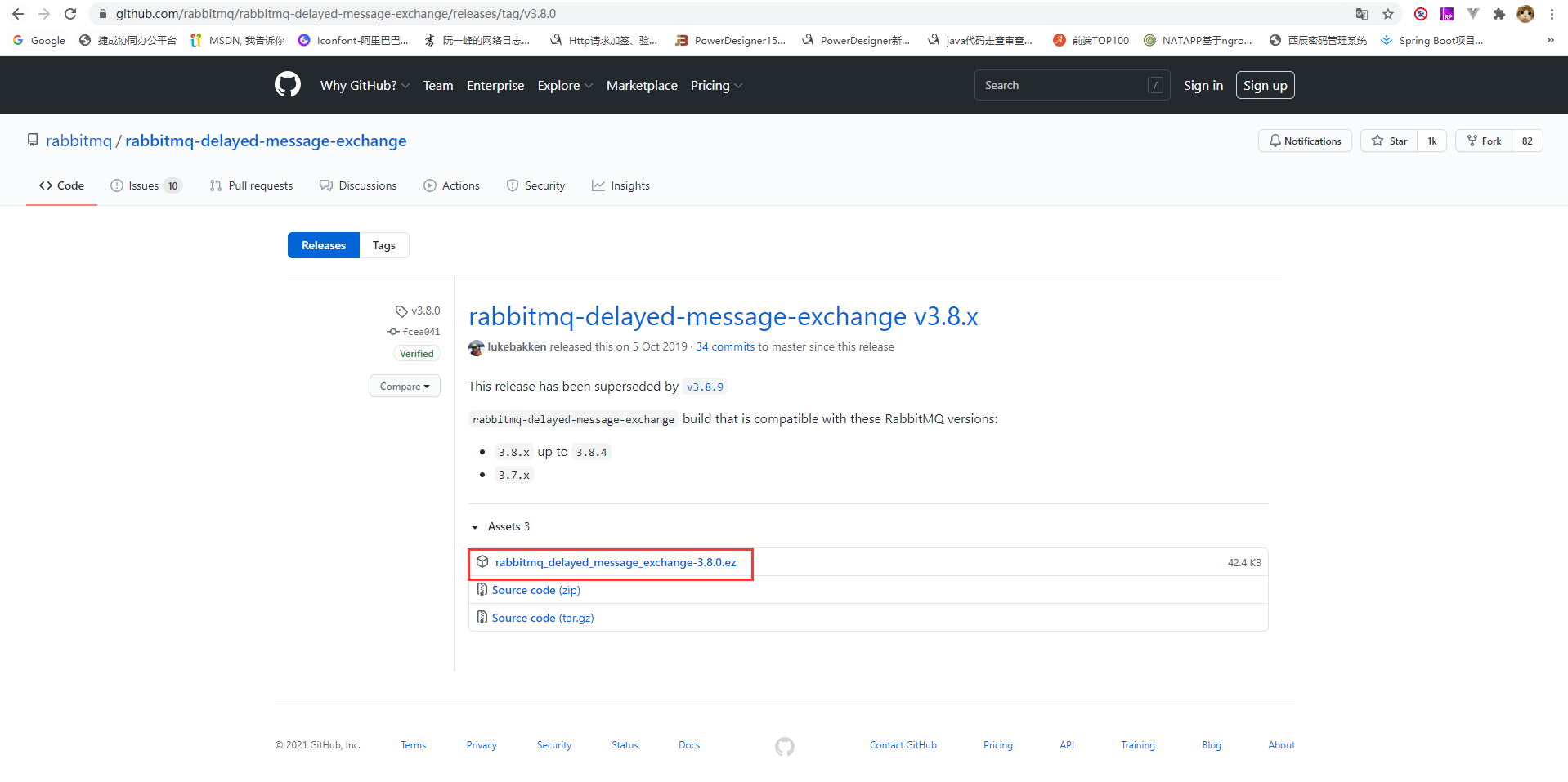Click the Enterprise header link
Screen dimensions: 1568x782
495,85
